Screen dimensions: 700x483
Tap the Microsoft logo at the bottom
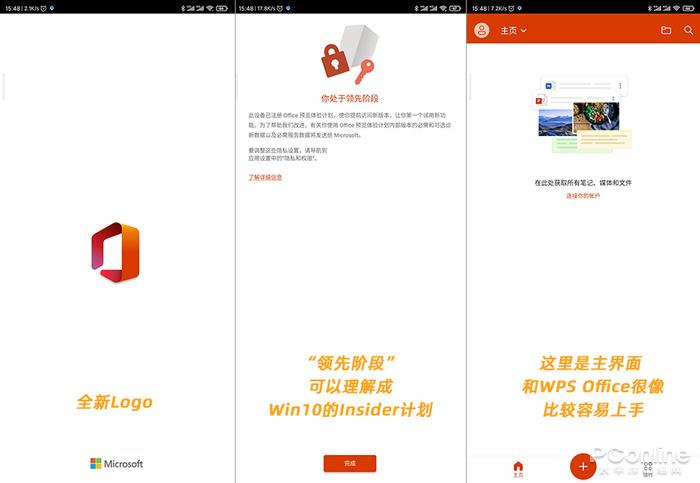[x=117, y=463]
